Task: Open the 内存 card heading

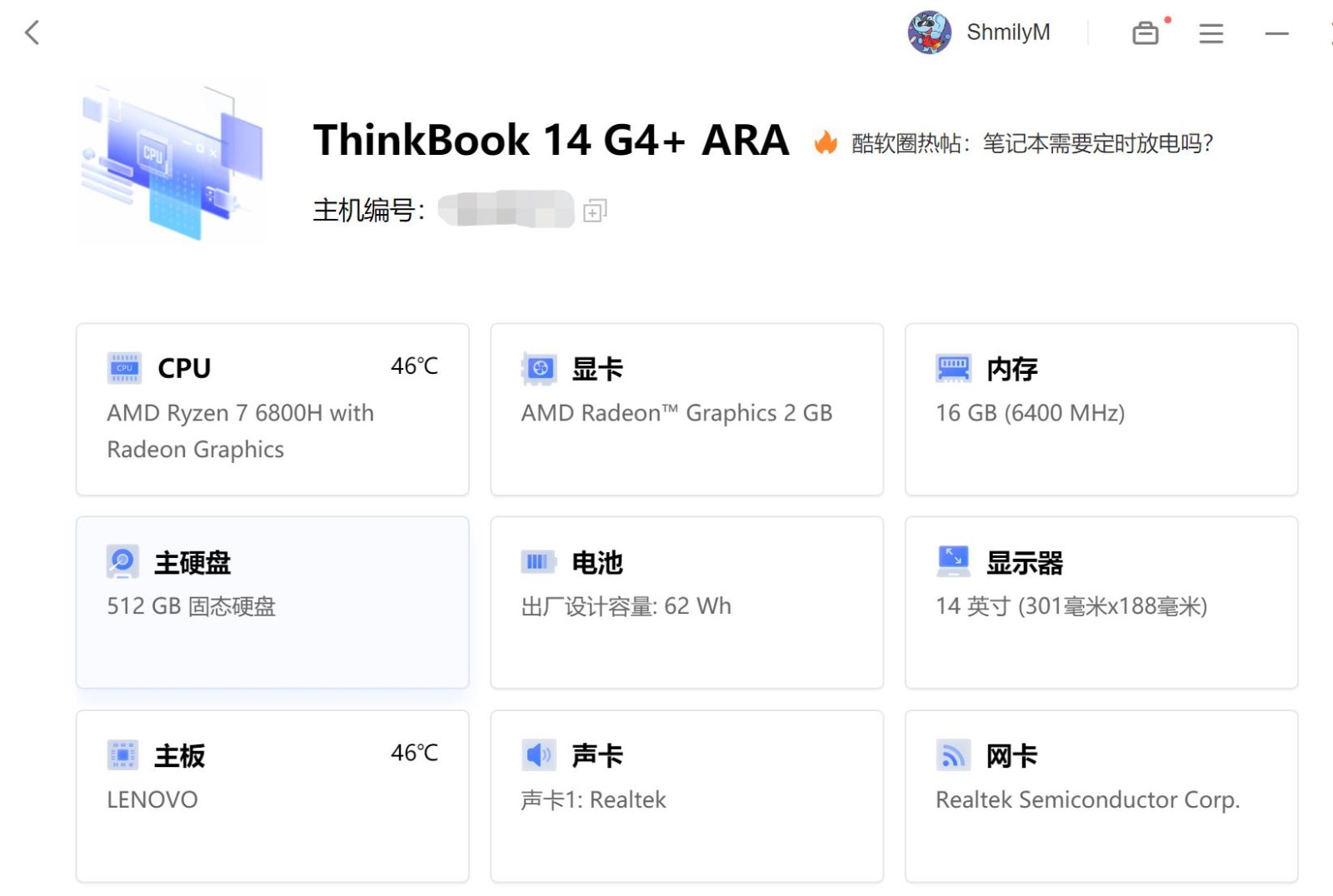Action: pyautogui.click(x=1012, y=369)
